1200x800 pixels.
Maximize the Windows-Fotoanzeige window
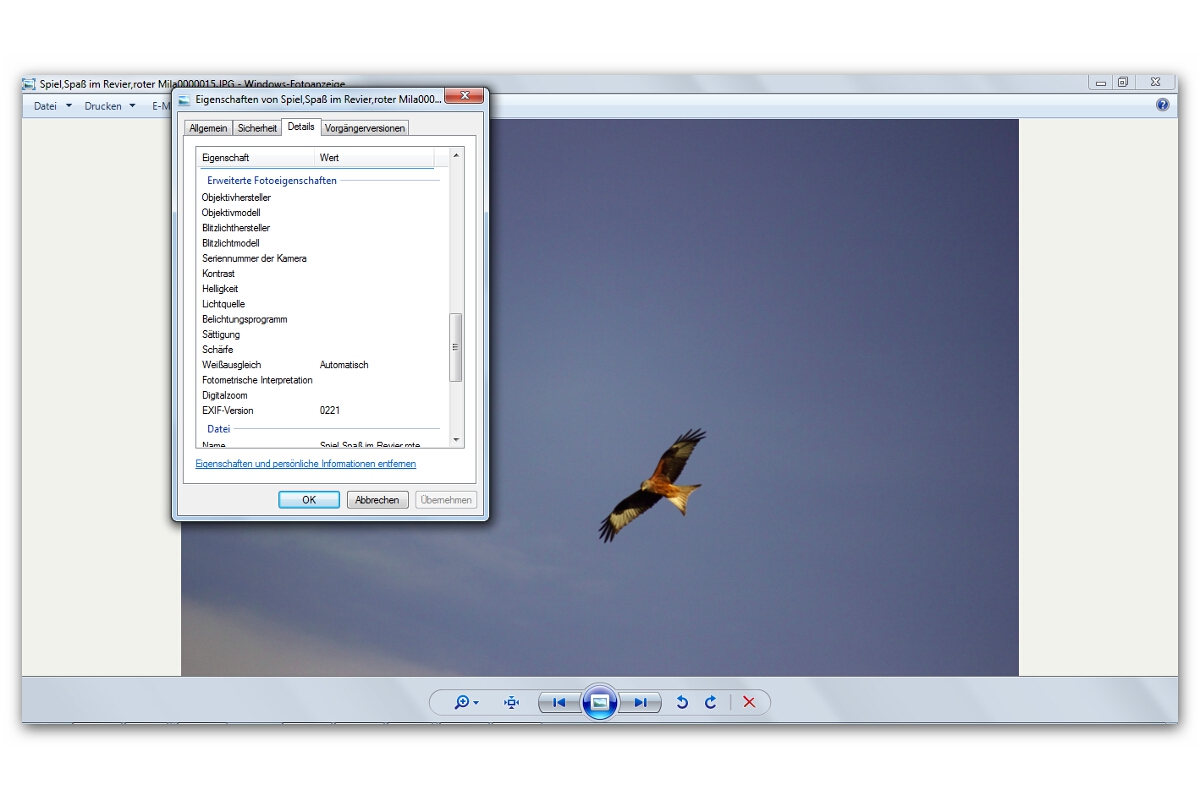pyautogui.click(x=1123, y=83)
